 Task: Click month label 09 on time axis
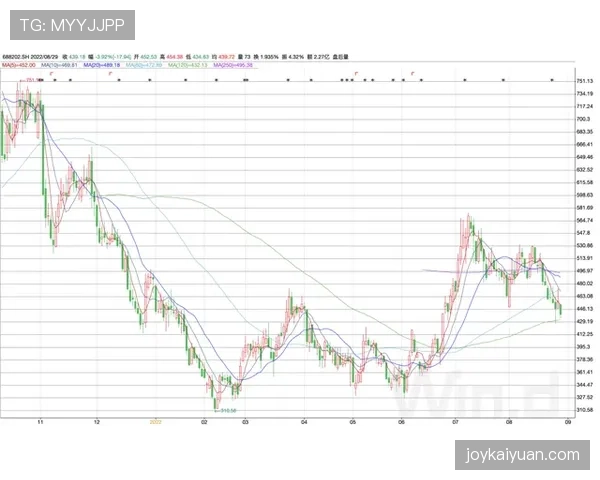(568, 422)
